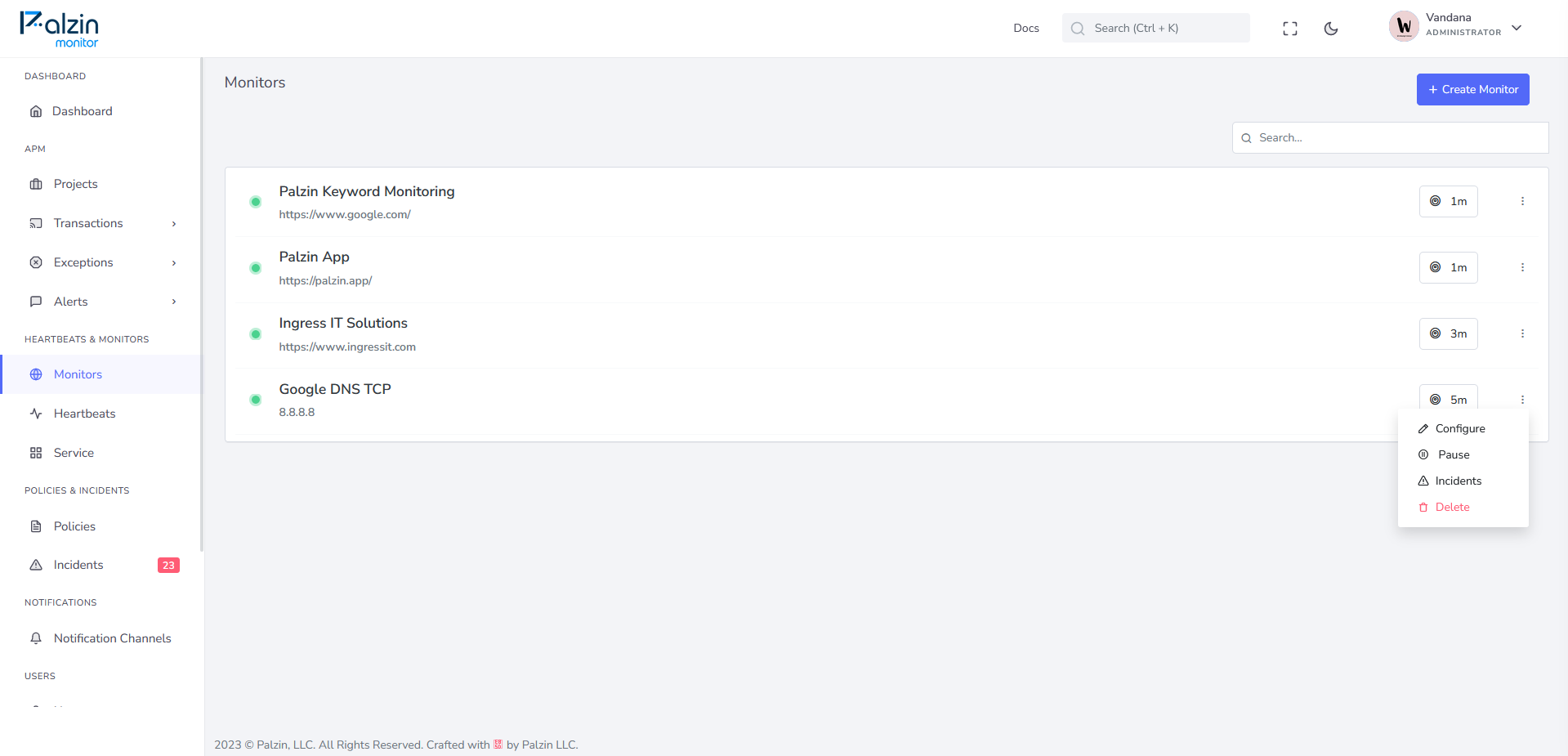
Task: Click the Heartbeats pulse icon
Action: [x=36, y=414]
